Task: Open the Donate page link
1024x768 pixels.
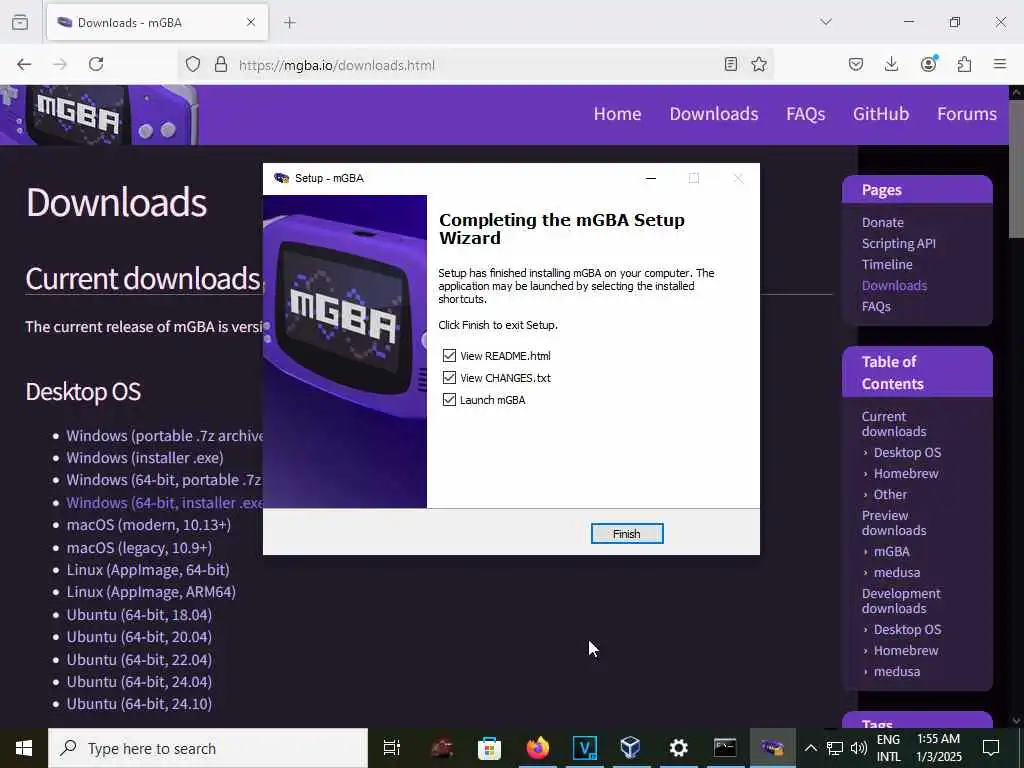Action: pyautogui.click(x=882, y=223)
